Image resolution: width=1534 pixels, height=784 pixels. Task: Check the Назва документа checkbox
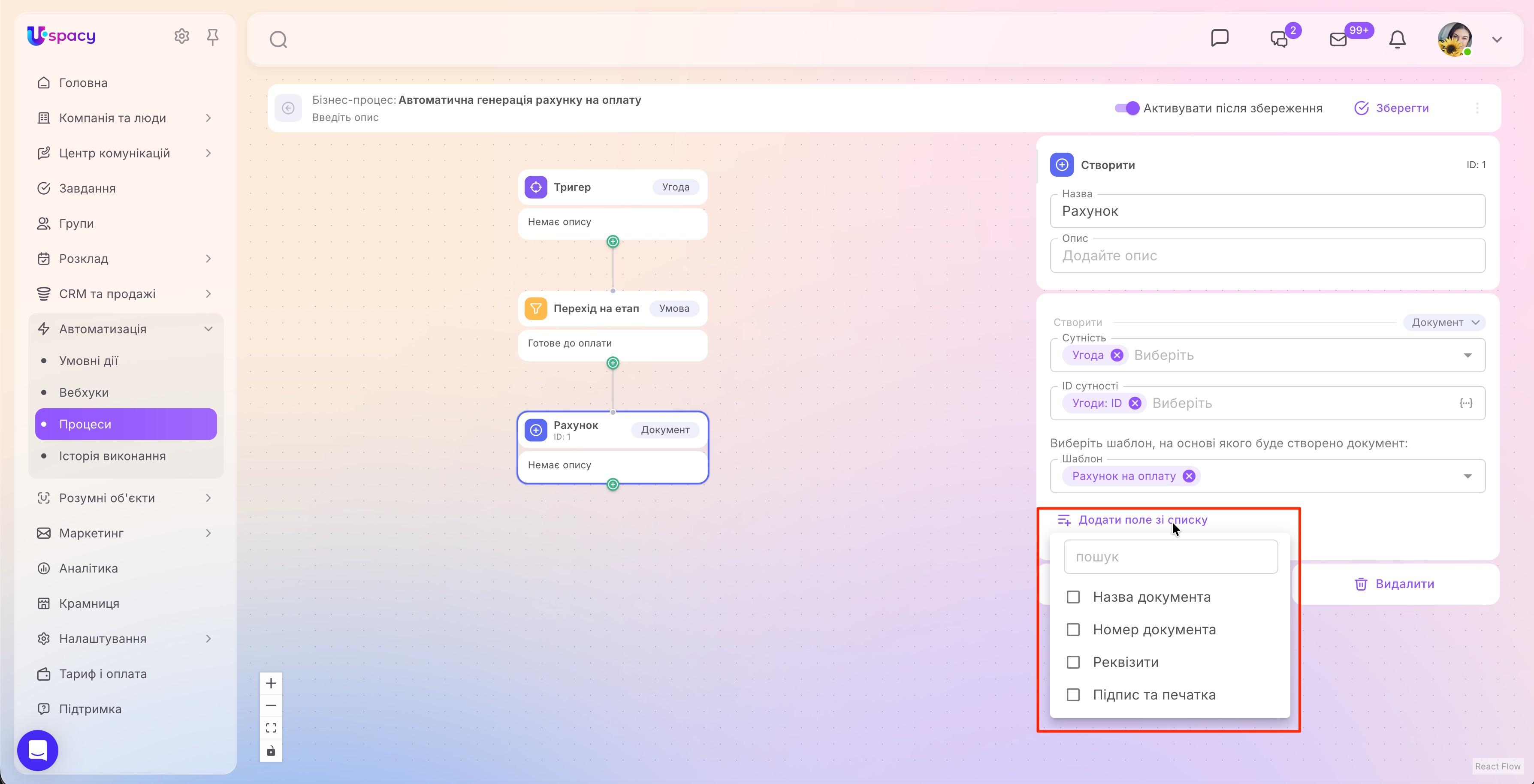(1073, 597)
